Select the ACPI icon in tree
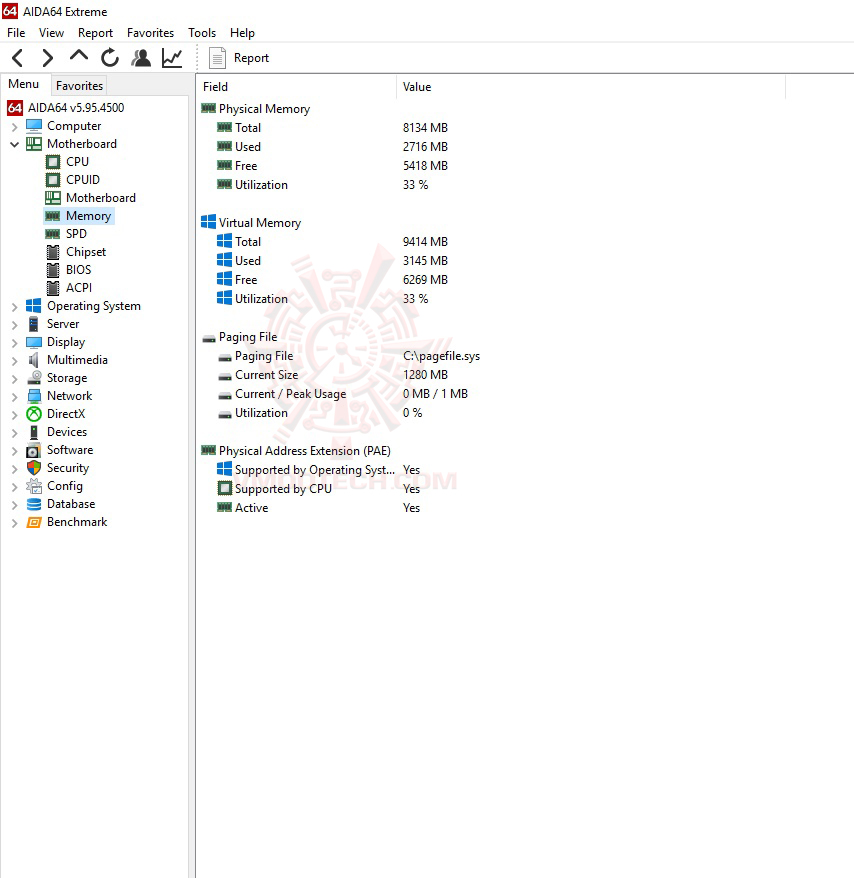 tap(53, 288)
